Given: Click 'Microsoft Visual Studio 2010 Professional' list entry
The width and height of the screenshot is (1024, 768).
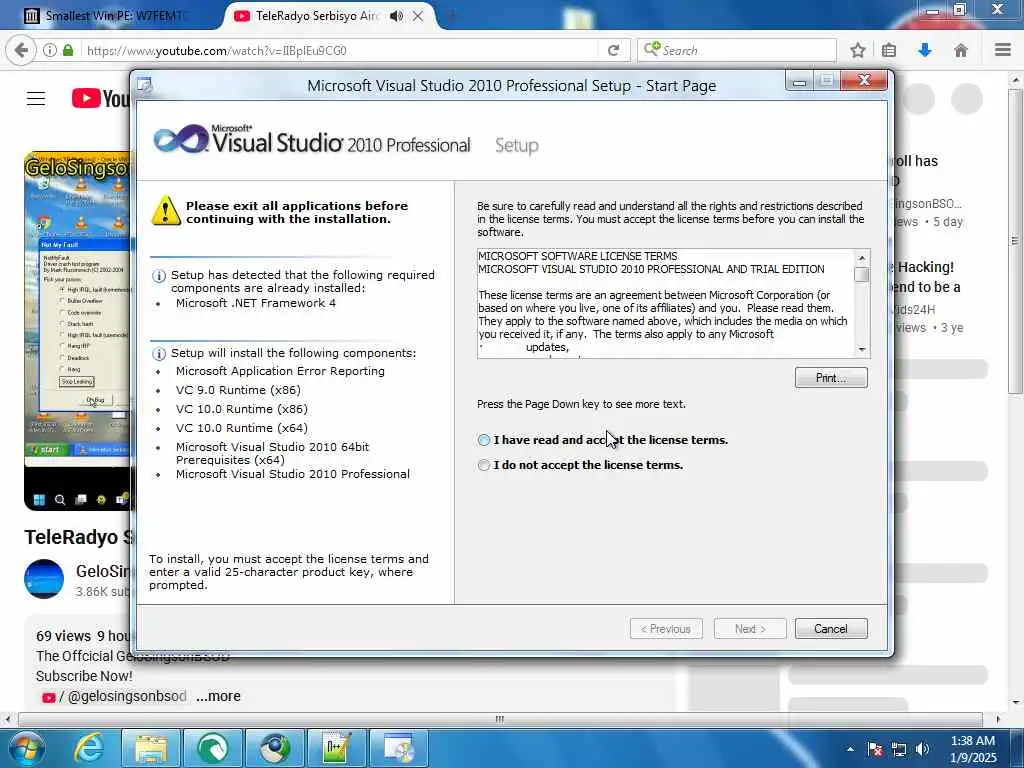Looking at the screenshot, I should (x=293, y=474).
